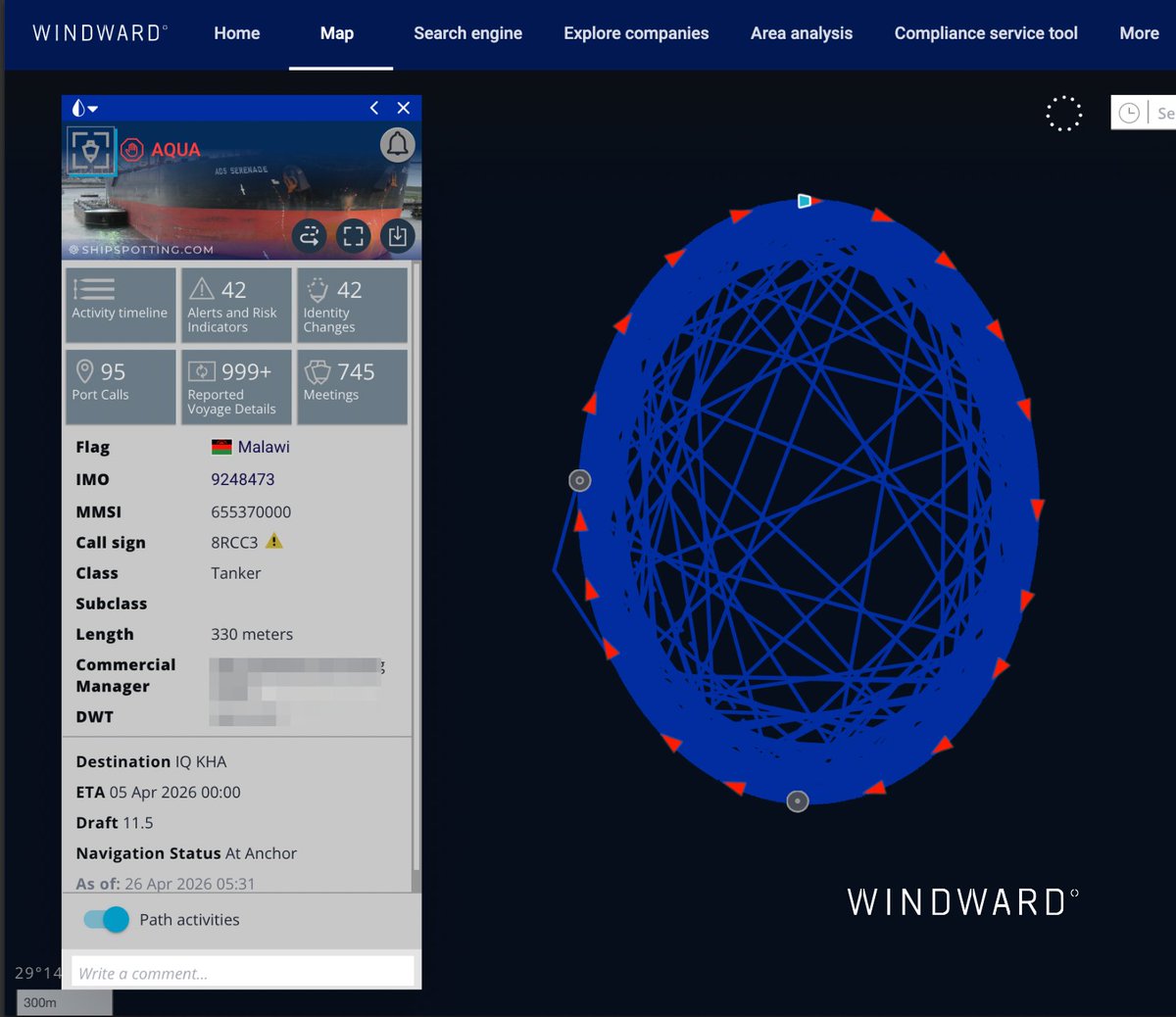
Task: Open the Search engine menu item
Action: (467, 33)
